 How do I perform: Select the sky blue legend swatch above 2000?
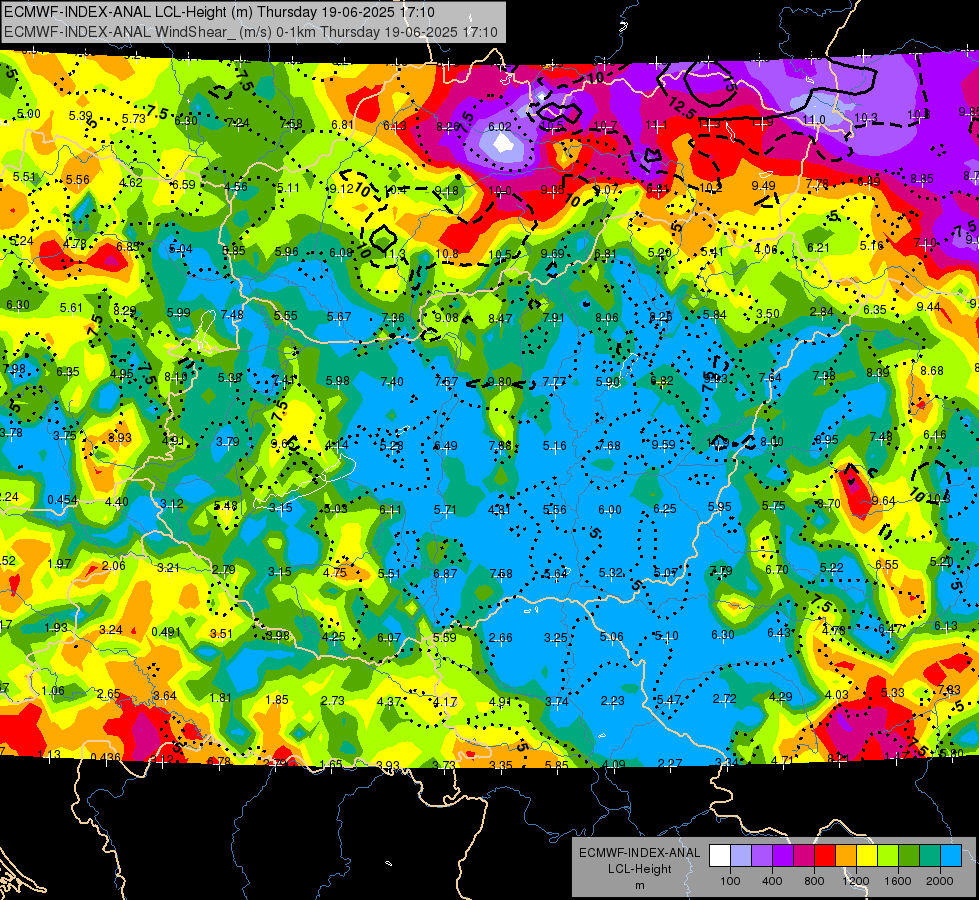pyautogui.click(x=951, y=855)
